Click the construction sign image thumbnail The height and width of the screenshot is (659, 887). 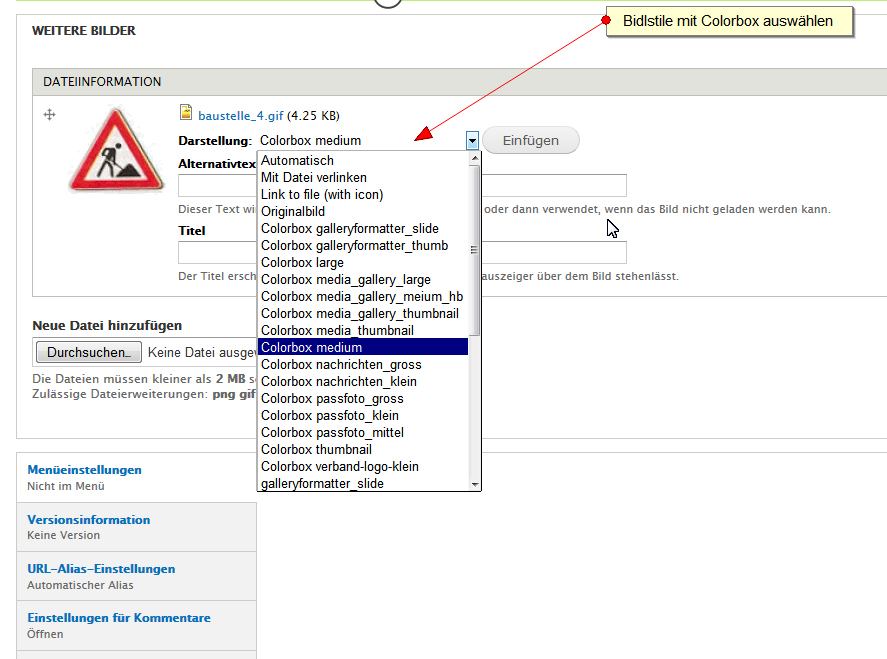click(115, 150)
